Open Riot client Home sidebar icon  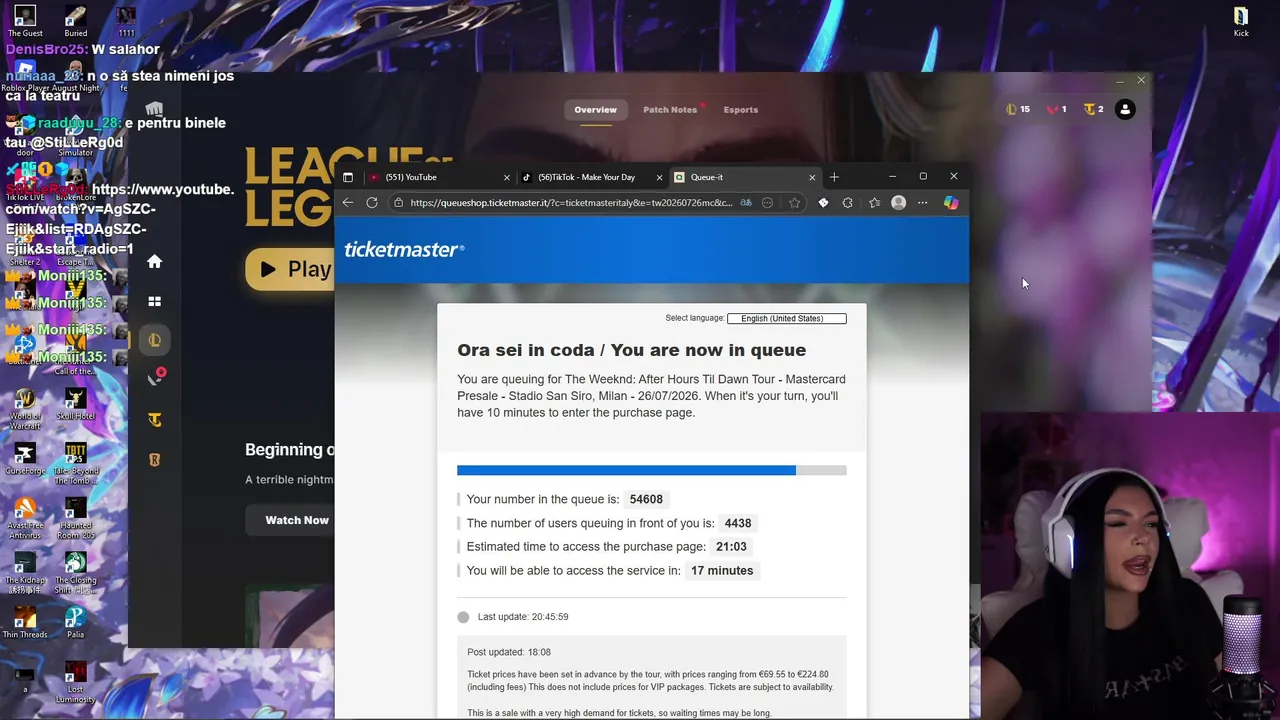tap(154, 262)
